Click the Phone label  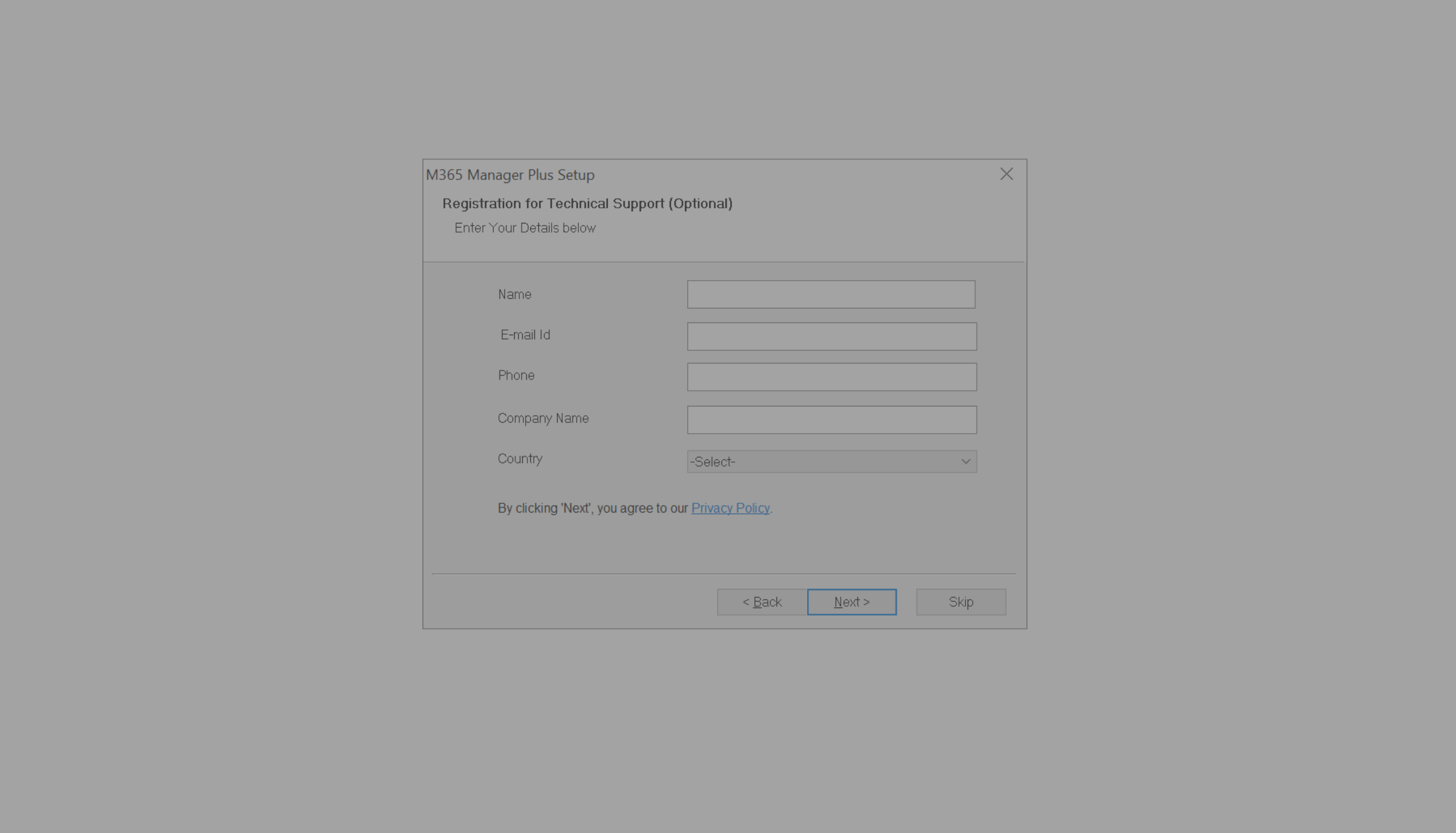pyautogui.click(x=516, y=376)
